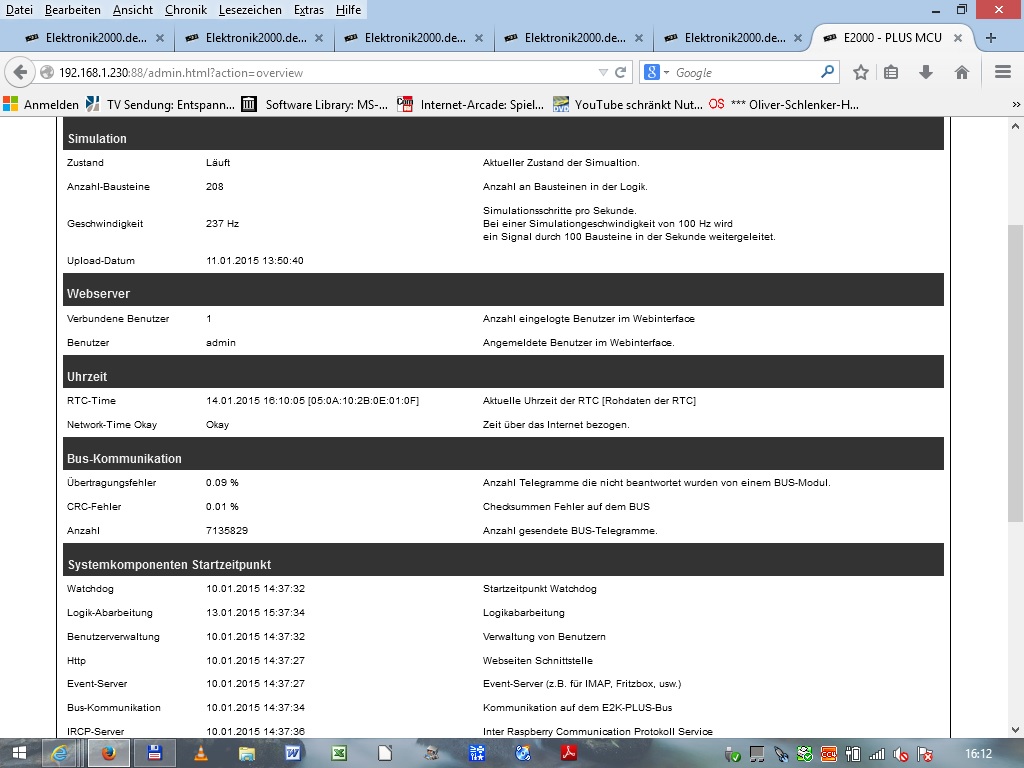Switch to the first Elektronik2000.de tab
1024x768 pixels.
pos(88,38)
